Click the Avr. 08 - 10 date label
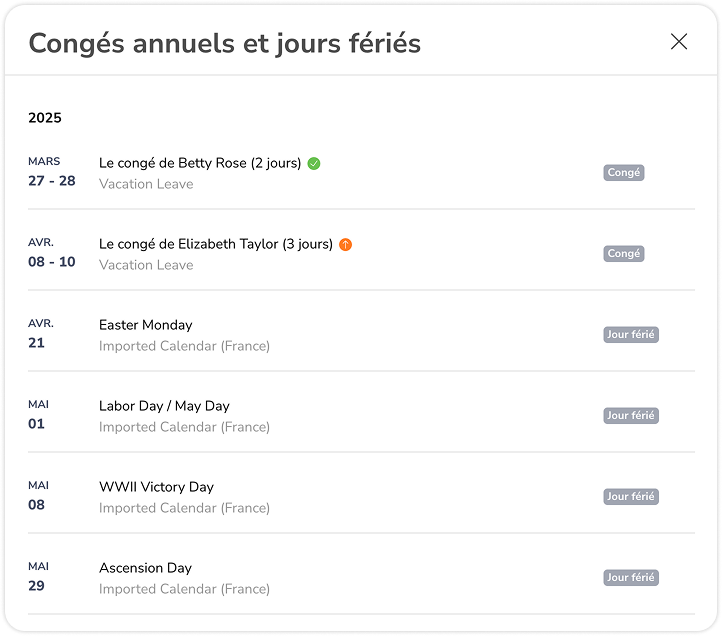This screenshot has height=636, width=722. [x=52, y=253]
